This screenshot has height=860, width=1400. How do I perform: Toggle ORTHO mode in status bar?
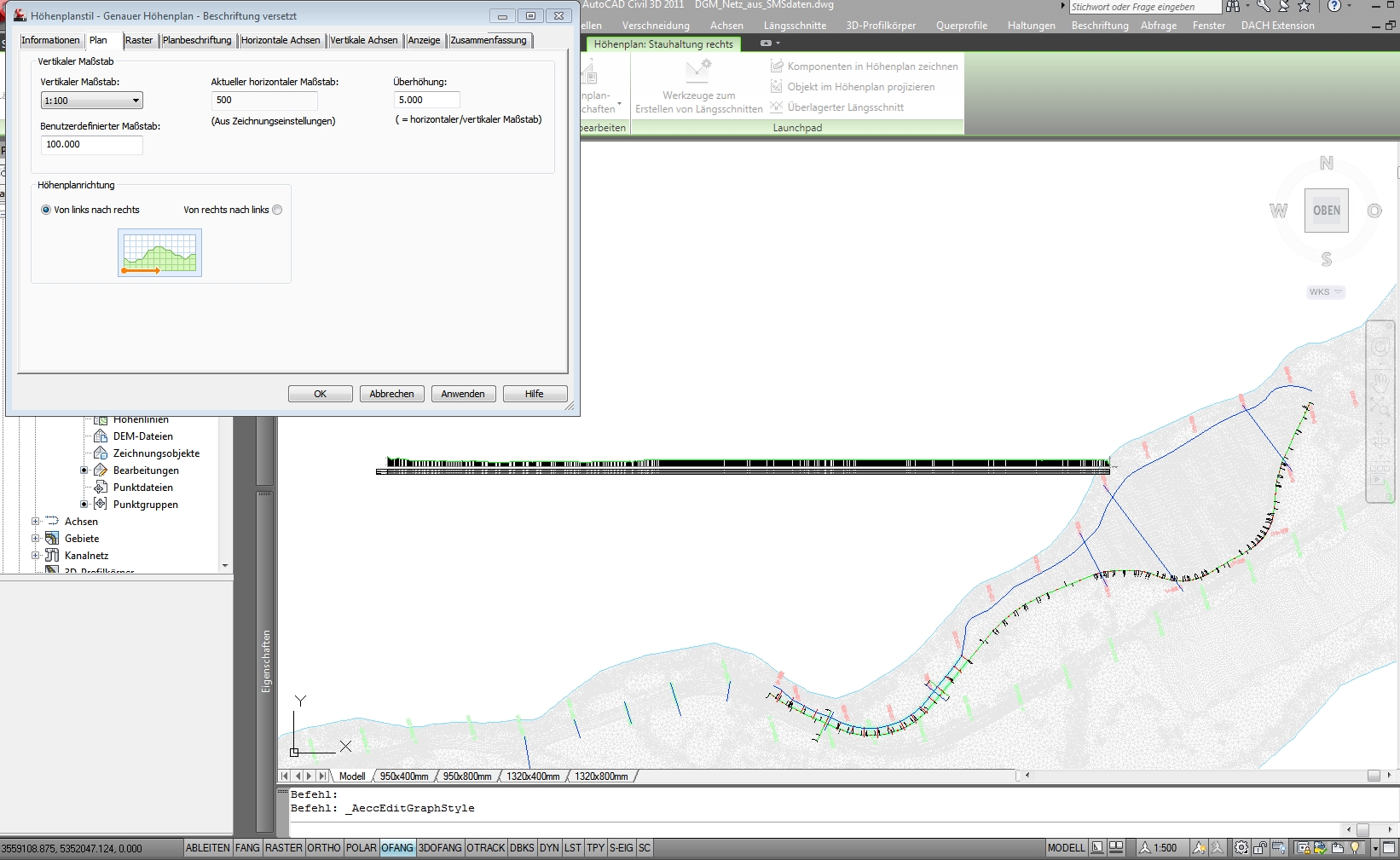click(324, 848)
